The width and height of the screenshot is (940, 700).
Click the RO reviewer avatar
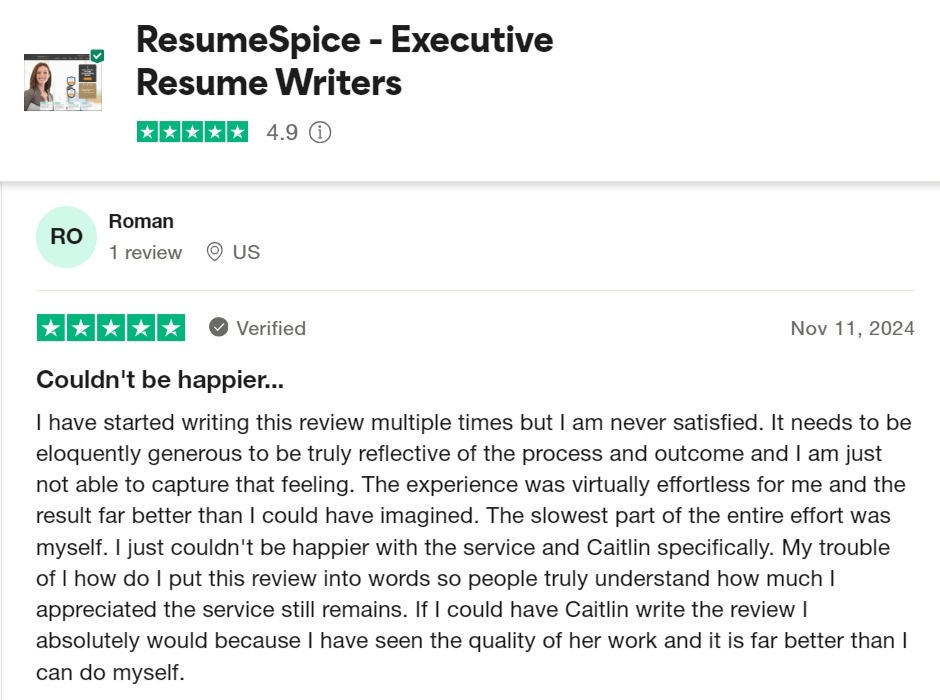[x=66, y=237]
